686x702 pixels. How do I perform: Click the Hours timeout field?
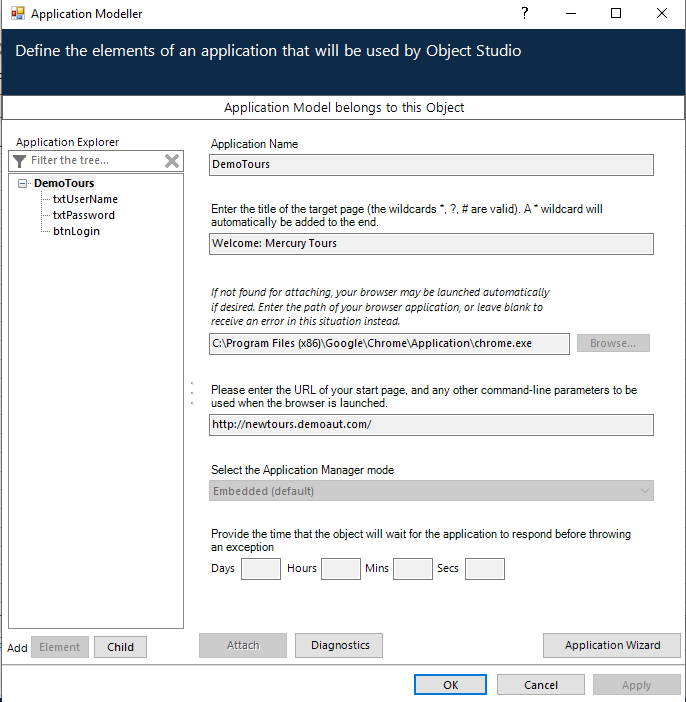pyautogui.click(x=341, y=569)
